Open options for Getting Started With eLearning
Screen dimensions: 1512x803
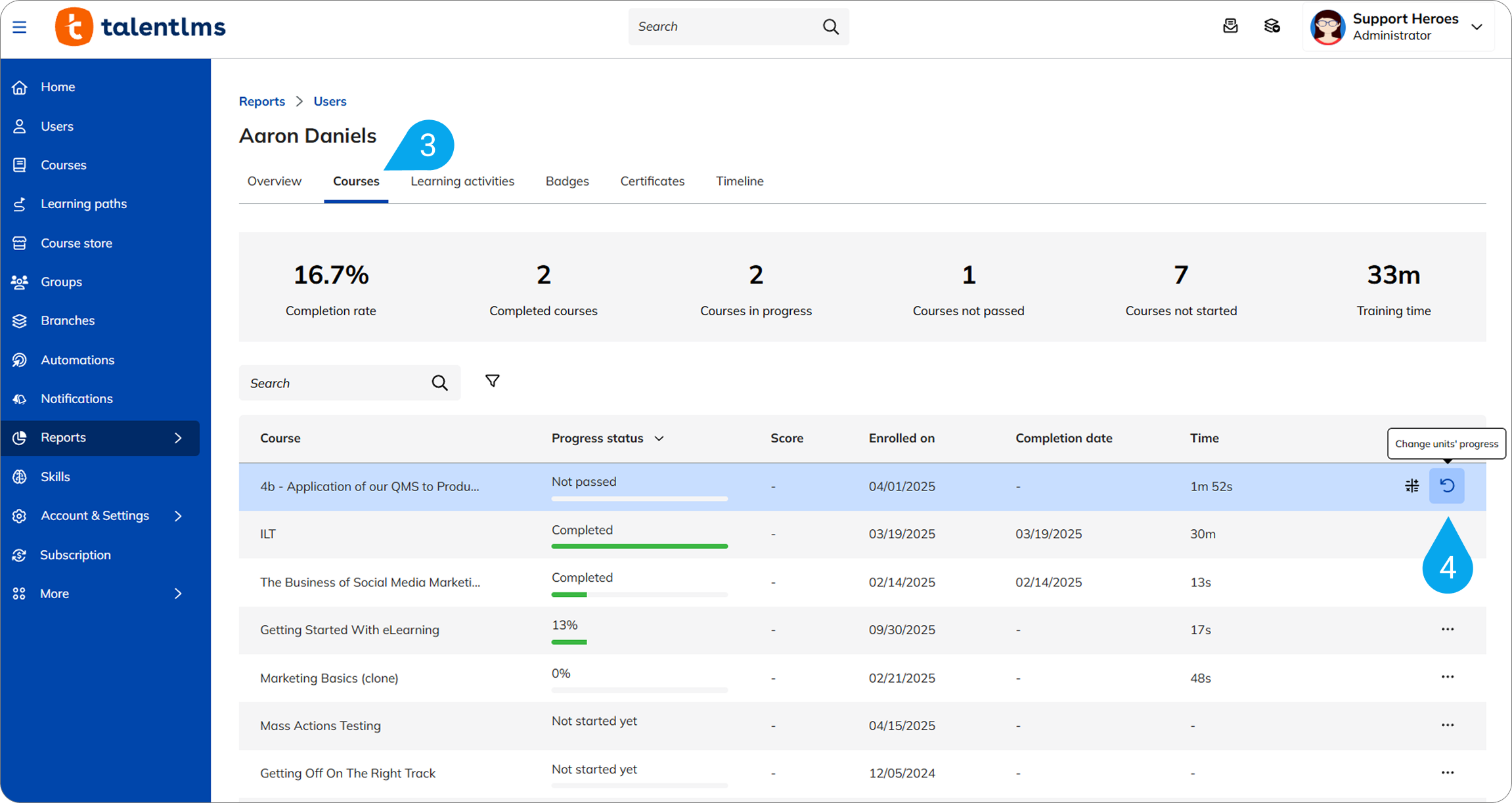point(1447,629)
